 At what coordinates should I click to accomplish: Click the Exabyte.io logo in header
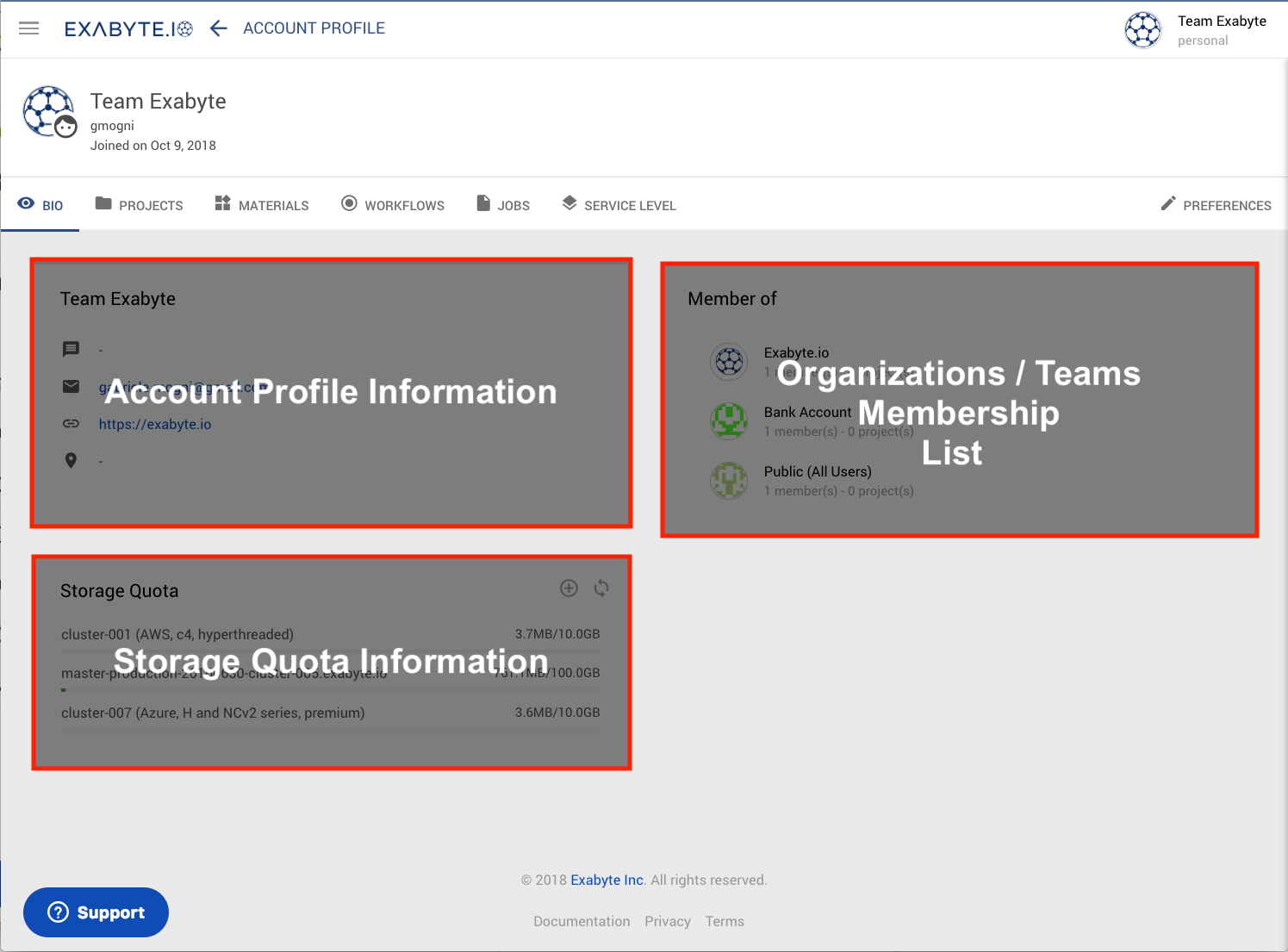[128, 29]
